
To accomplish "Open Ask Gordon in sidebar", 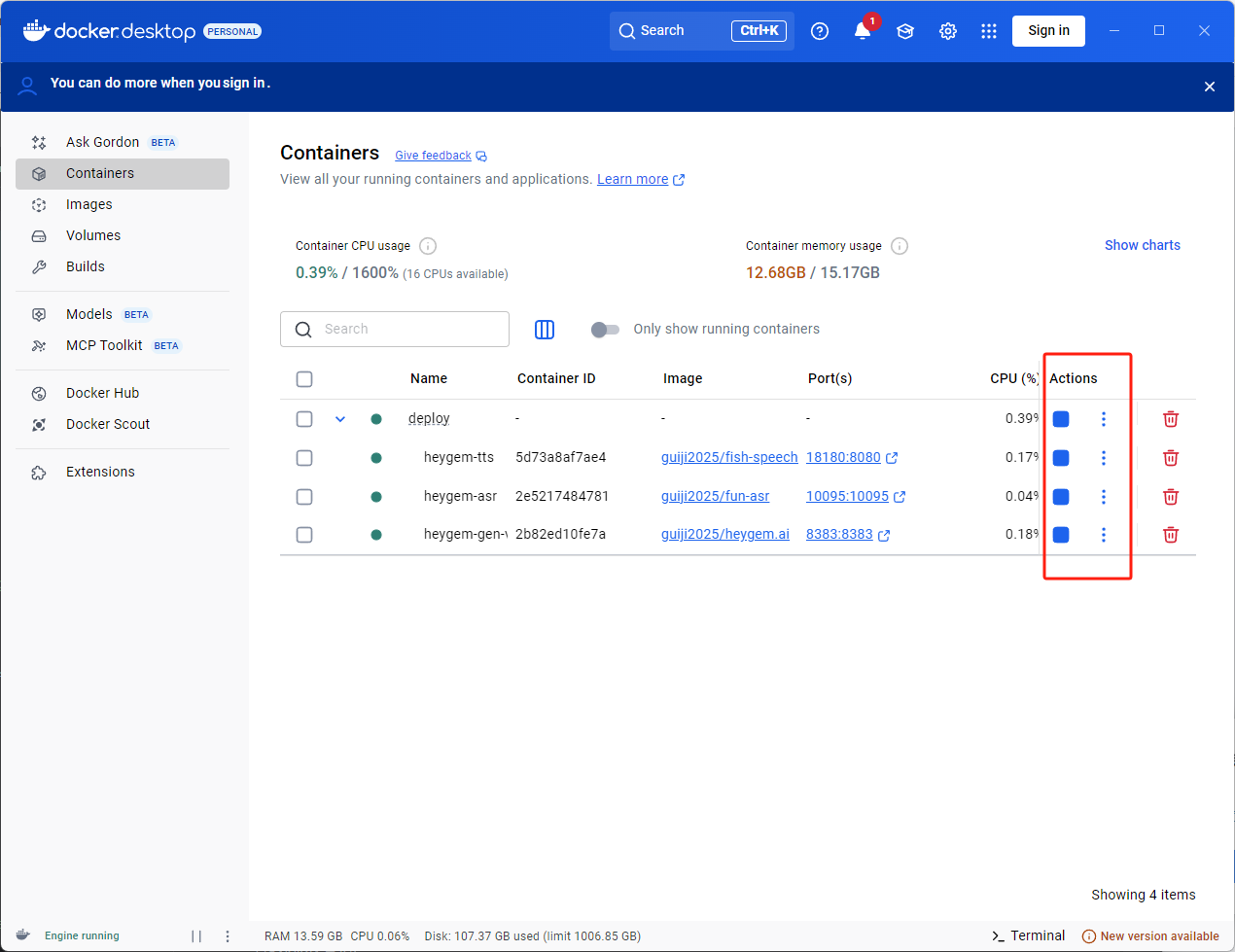I will click(123, 142).
